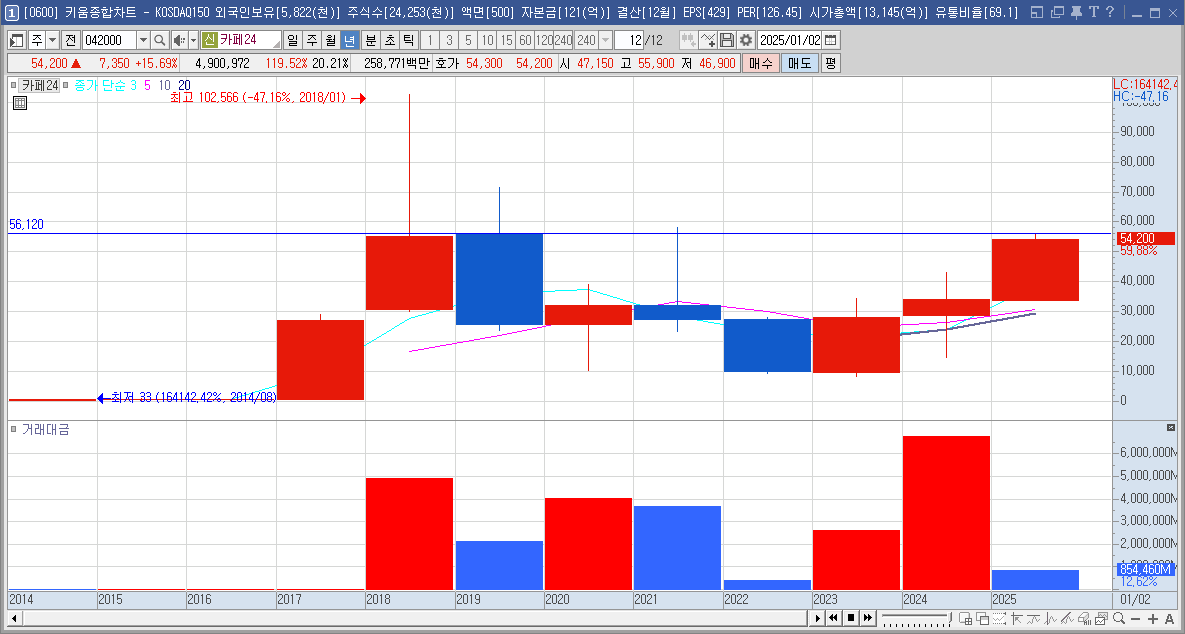Click the 2025/01/02 date field

point(789,40)
